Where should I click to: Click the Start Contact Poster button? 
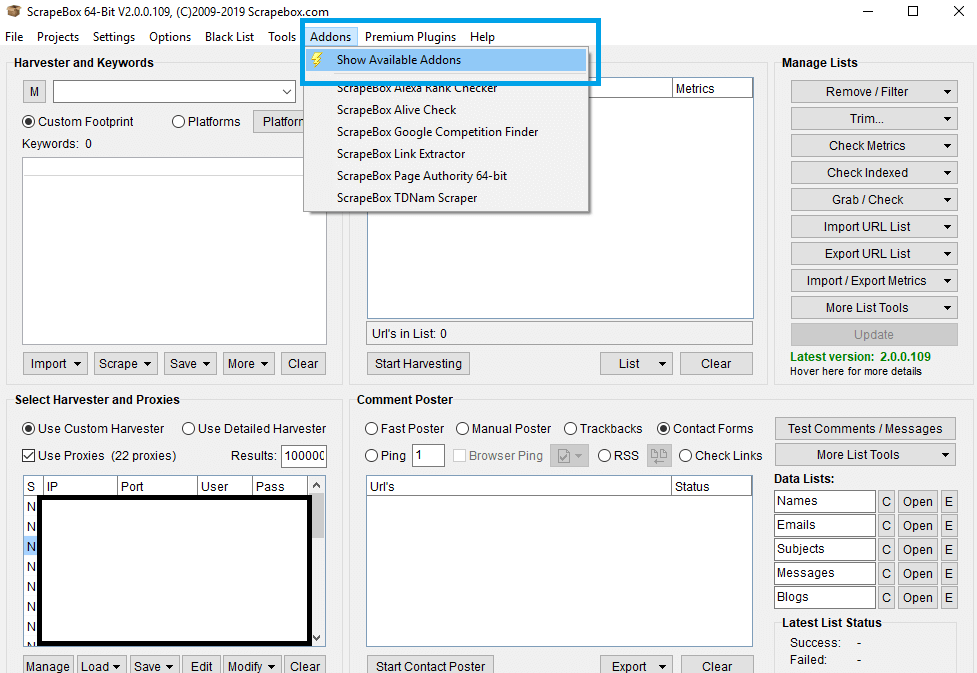click(x=431, y=666)
